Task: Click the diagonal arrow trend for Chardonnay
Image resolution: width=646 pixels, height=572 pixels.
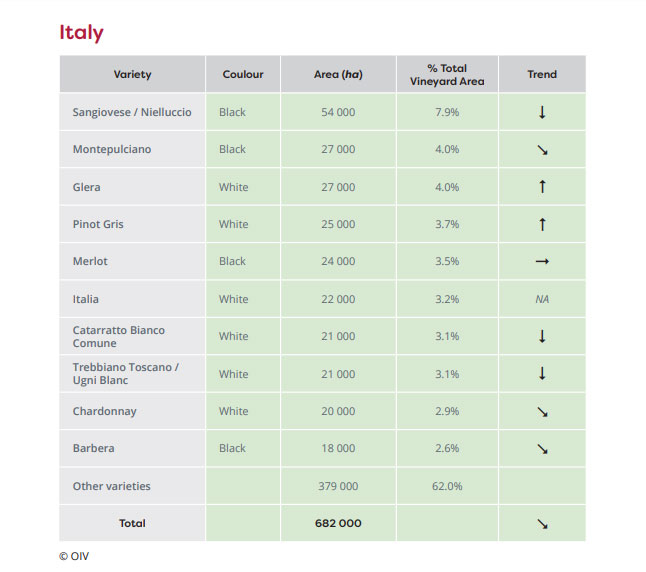Action: [x=542, y=412]
